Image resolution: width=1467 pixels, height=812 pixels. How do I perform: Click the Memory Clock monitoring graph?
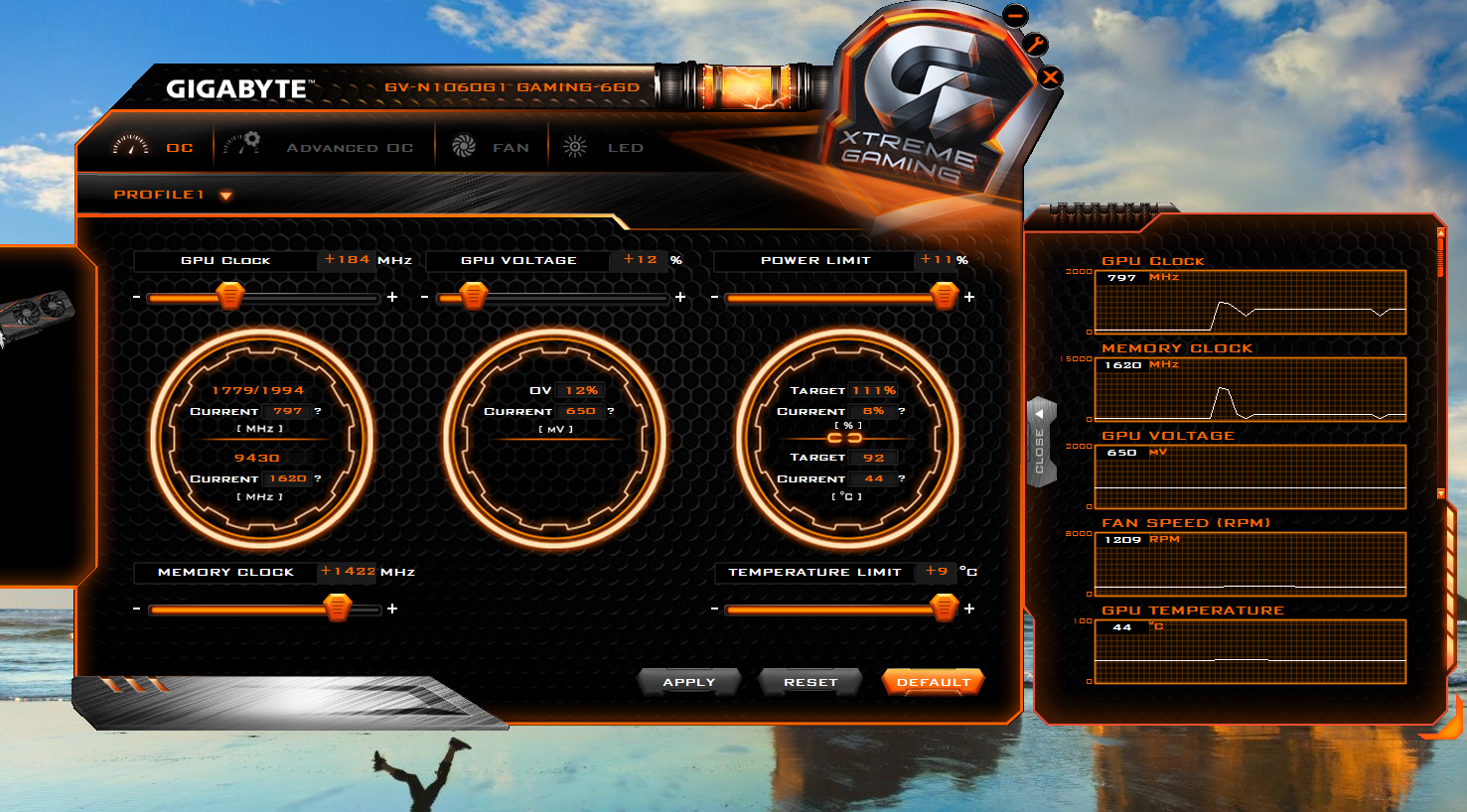(1249, 389)
